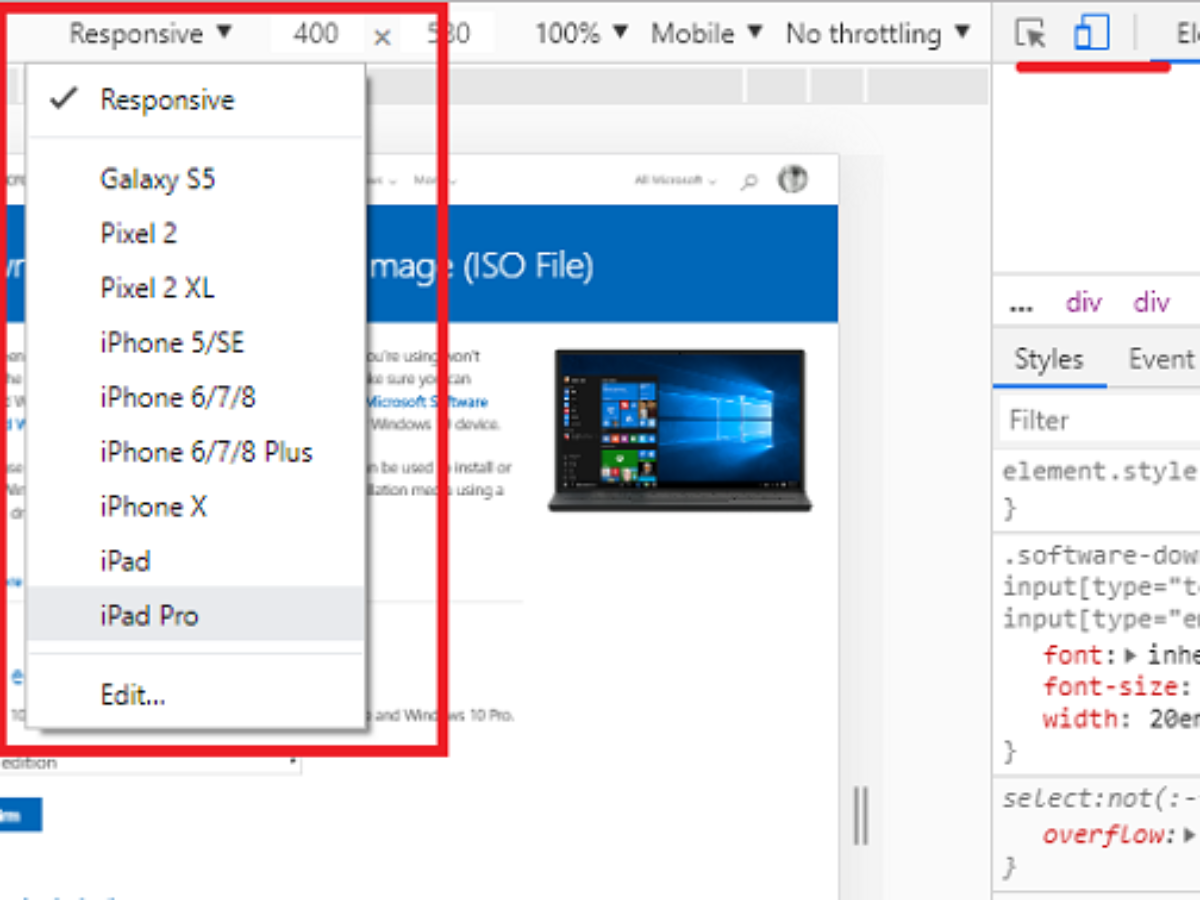The image size is (1200, 900).
Task: Click the first div breadcrumb
Action: (x=1083, y=303)
